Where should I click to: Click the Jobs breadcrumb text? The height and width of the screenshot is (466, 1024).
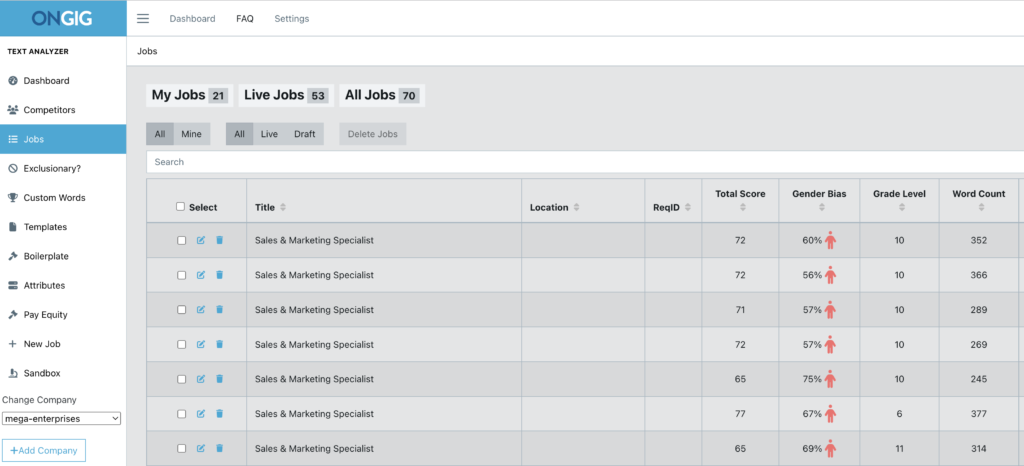[147, 51]
